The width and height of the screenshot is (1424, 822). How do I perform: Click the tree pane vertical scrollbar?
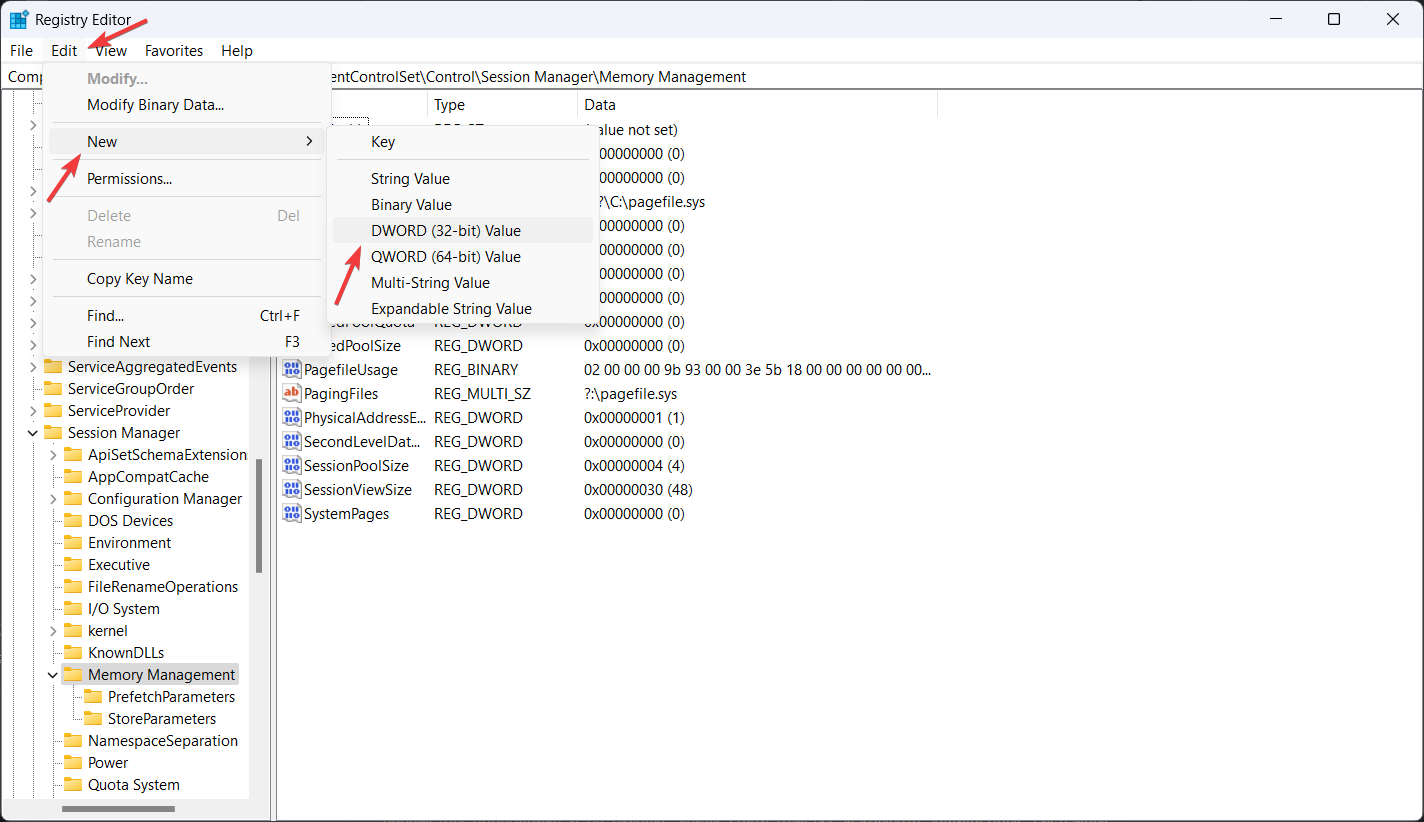point(259,516)
